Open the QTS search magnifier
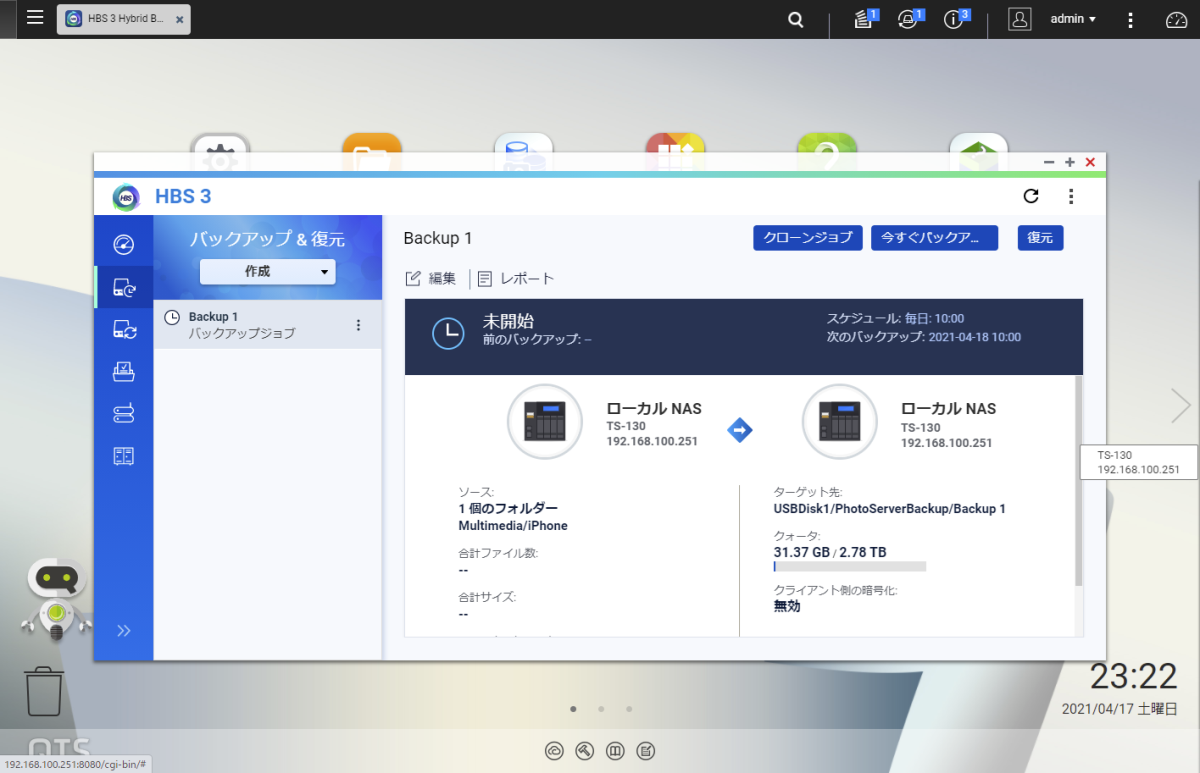The width and height of the screenshot is (1200, 773). coord(796,19)
